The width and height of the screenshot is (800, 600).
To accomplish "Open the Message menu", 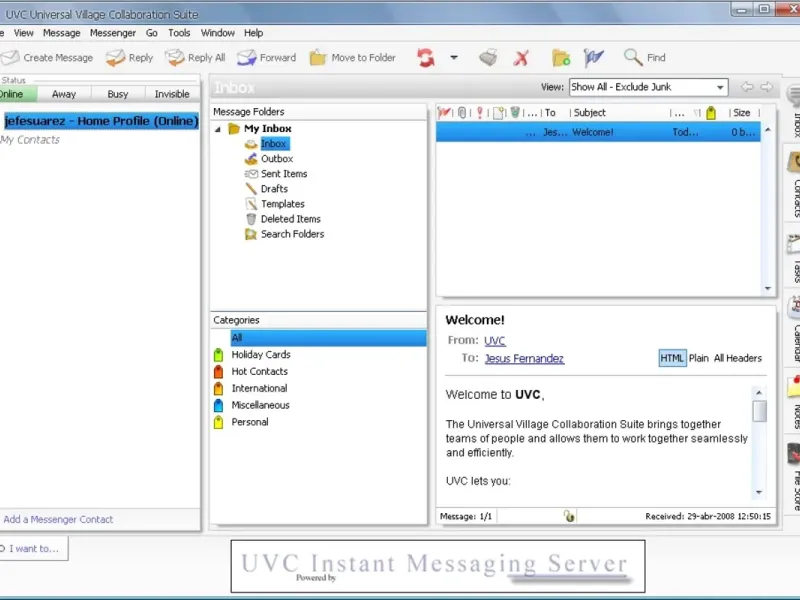I will tap(62, 33).
